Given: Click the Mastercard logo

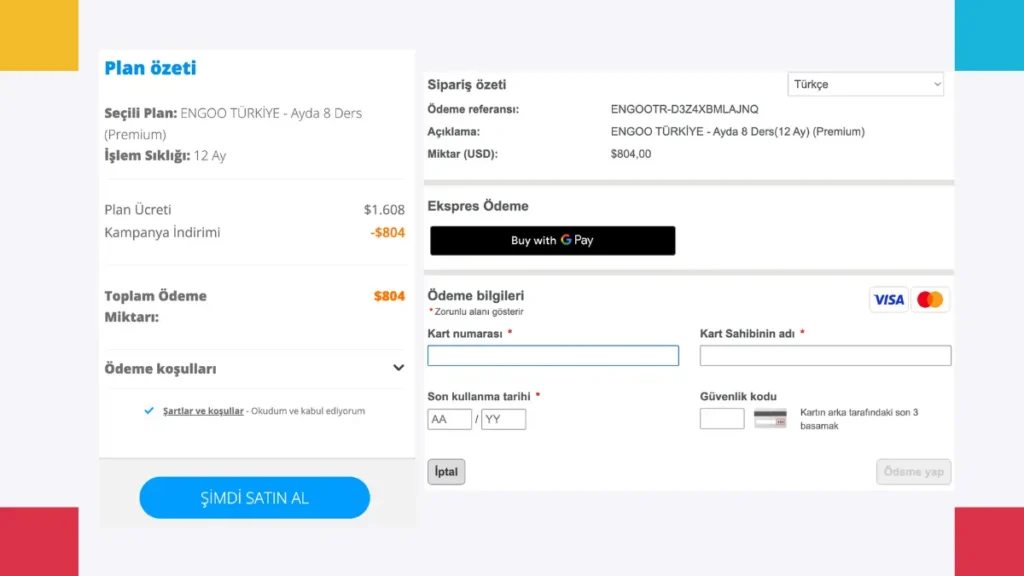Looking at the screenshot, I should [930, 300].
